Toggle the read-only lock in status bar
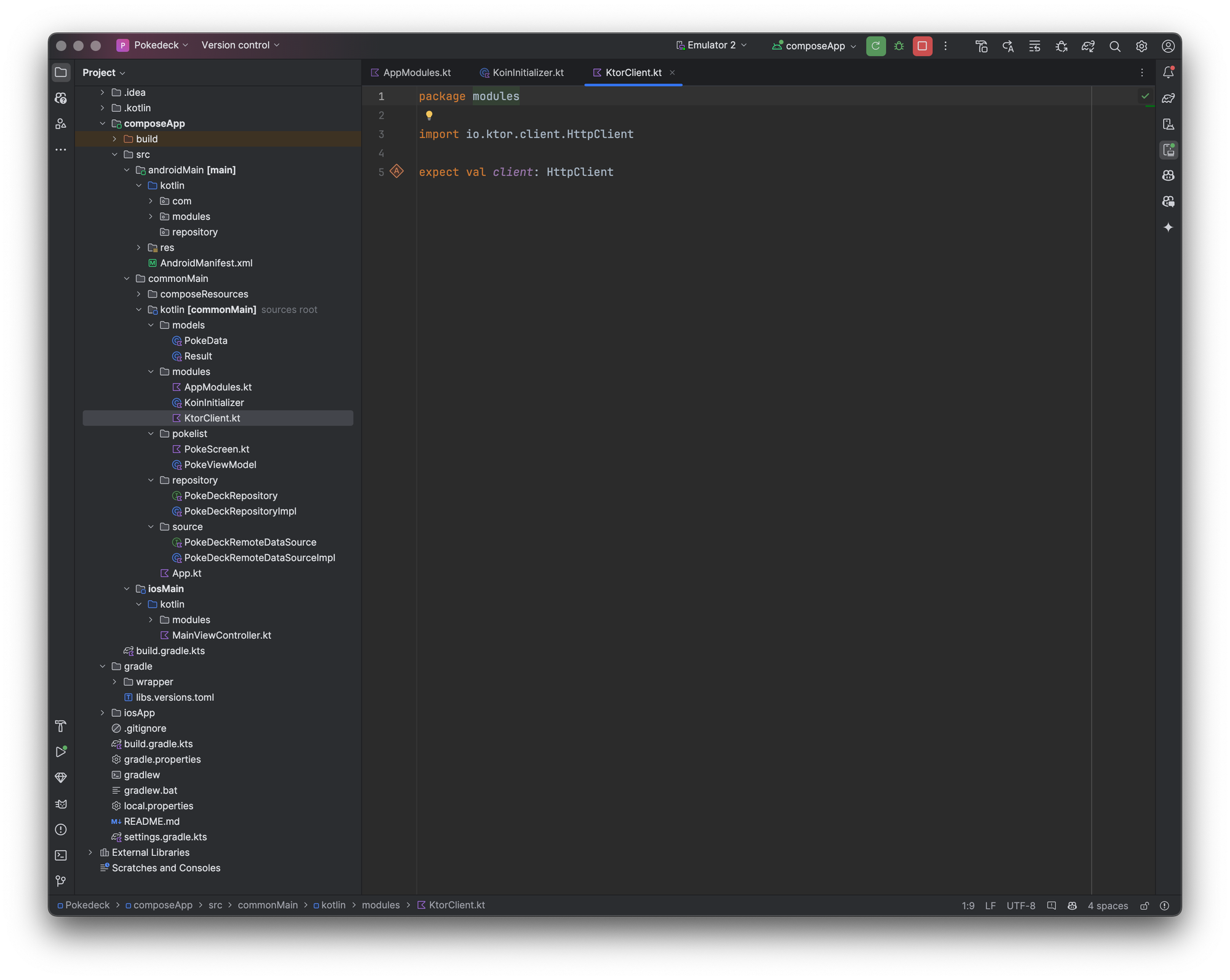The height and width of the screenshot is (980, 1230). coord(1145,906)
